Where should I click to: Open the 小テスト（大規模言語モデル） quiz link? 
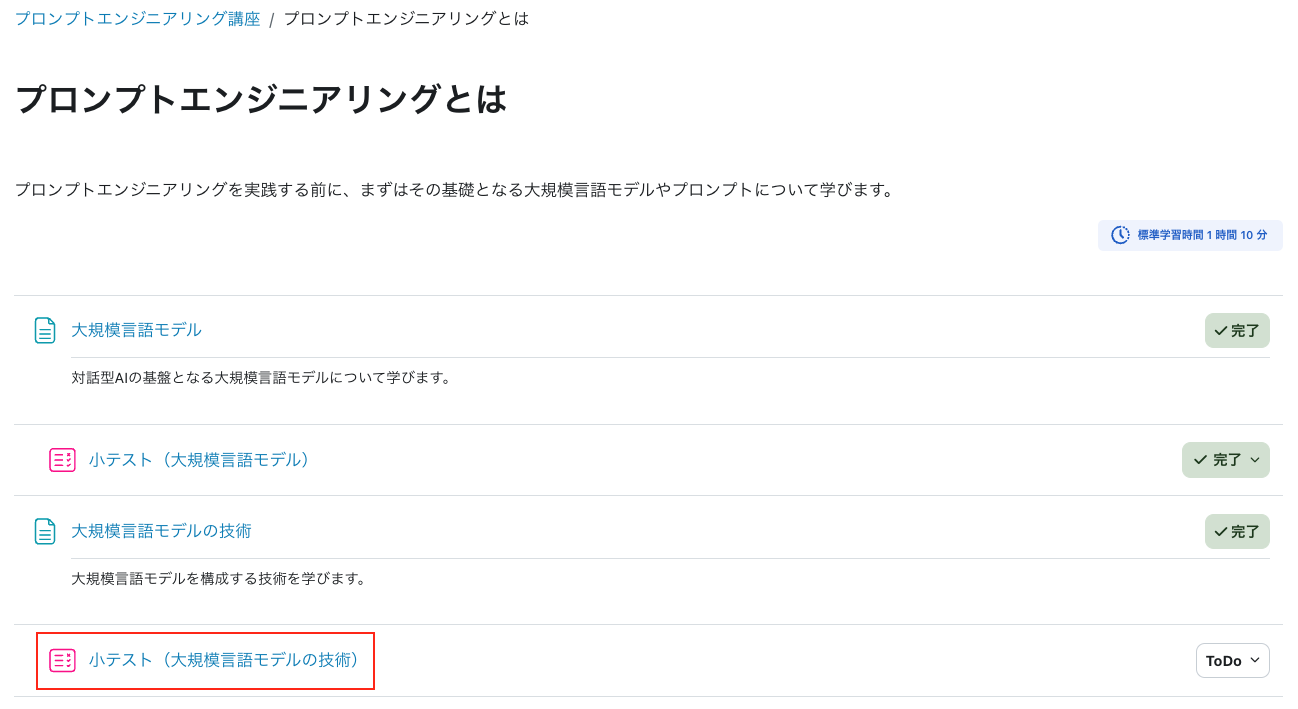(x=200, y=460)
